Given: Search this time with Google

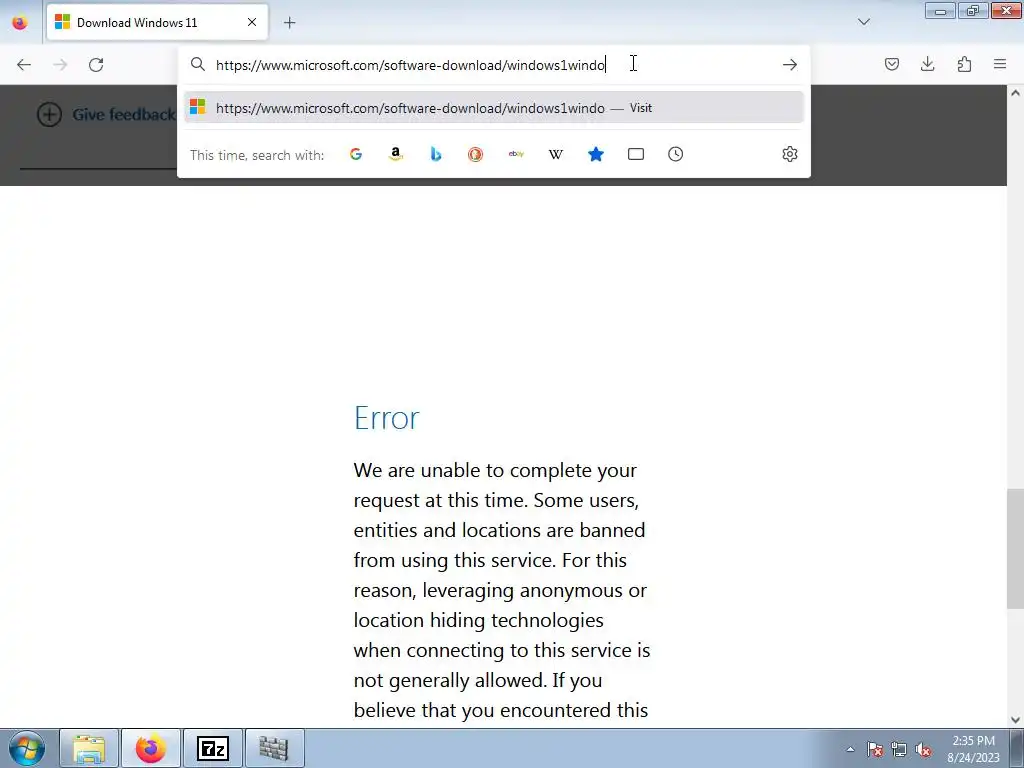Looking at the screenshot, I should pyautogui.click(x=356, y=154).
